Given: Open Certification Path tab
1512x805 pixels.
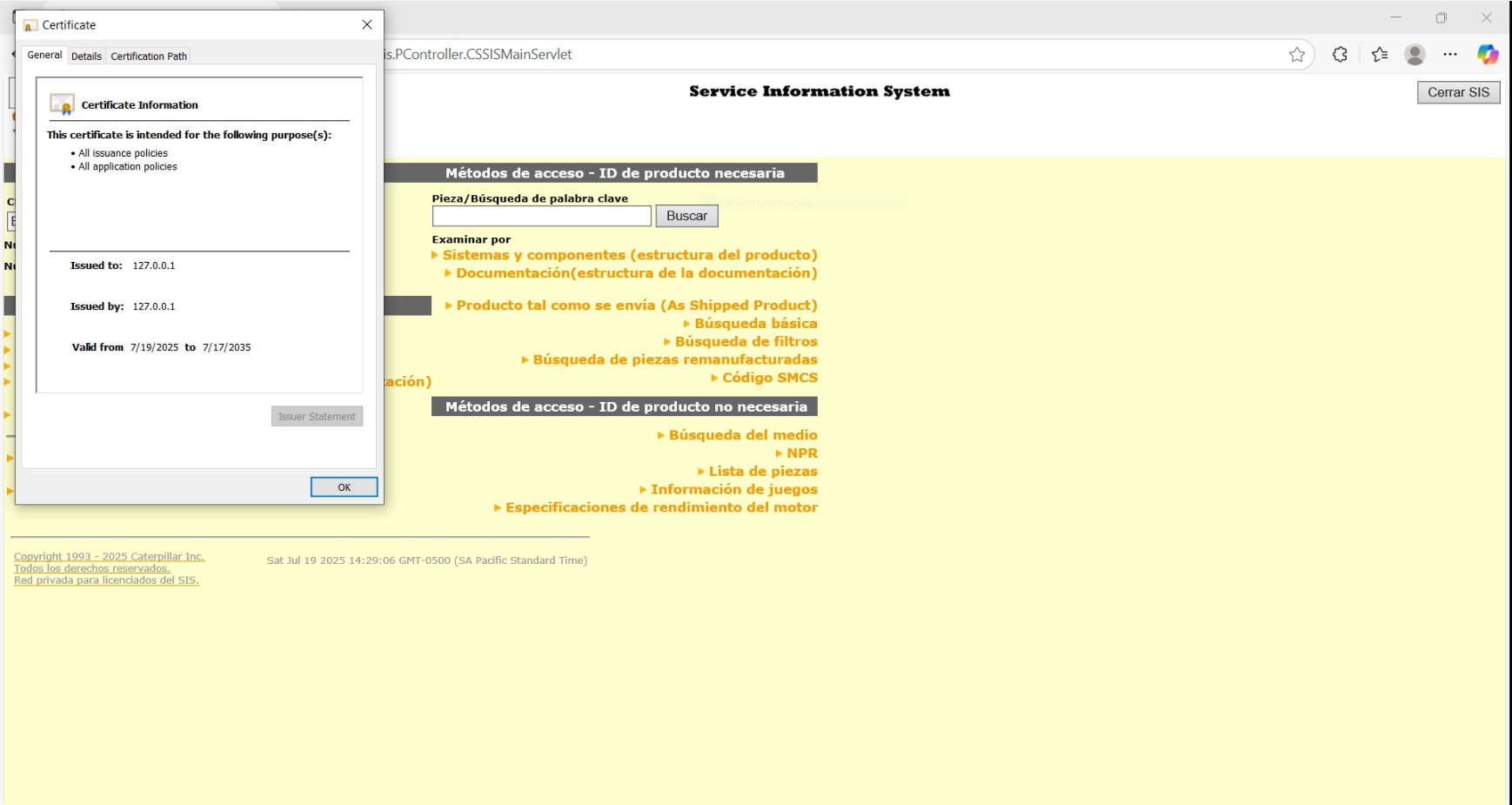Looking at the screenshot, I should click(x=149, y=56).
